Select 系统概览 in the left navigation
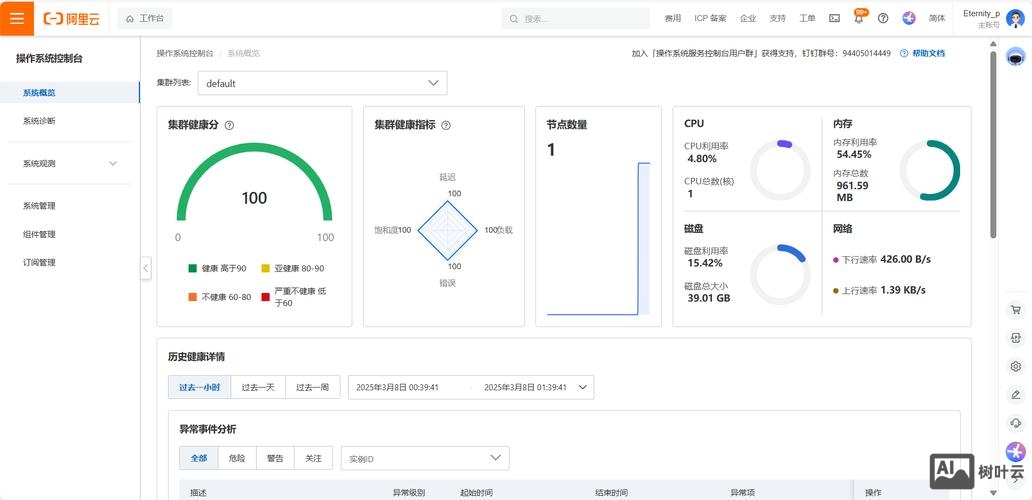1032x500 pixels. 69,93
